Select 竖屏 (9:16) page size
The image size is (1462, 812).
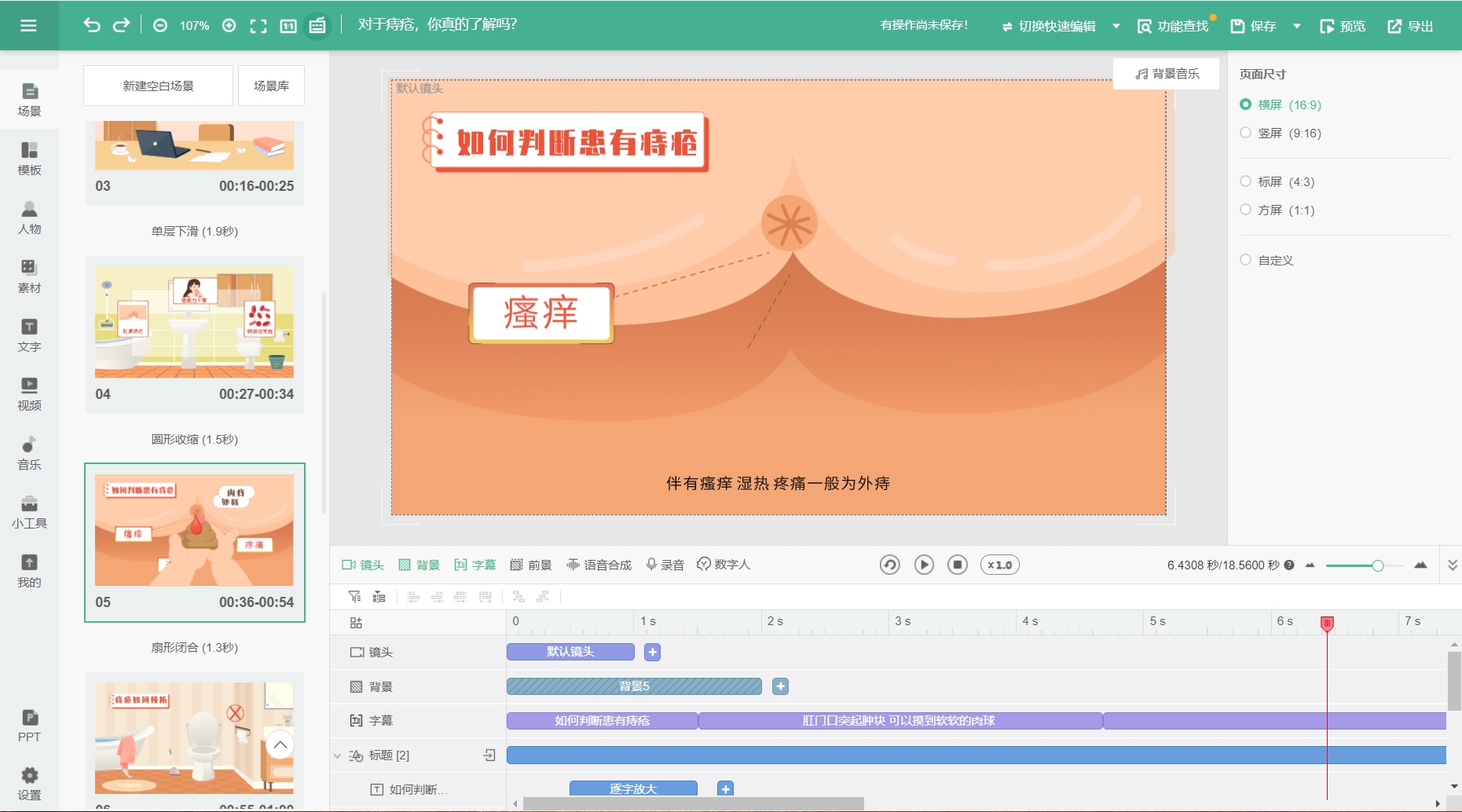1281,133
